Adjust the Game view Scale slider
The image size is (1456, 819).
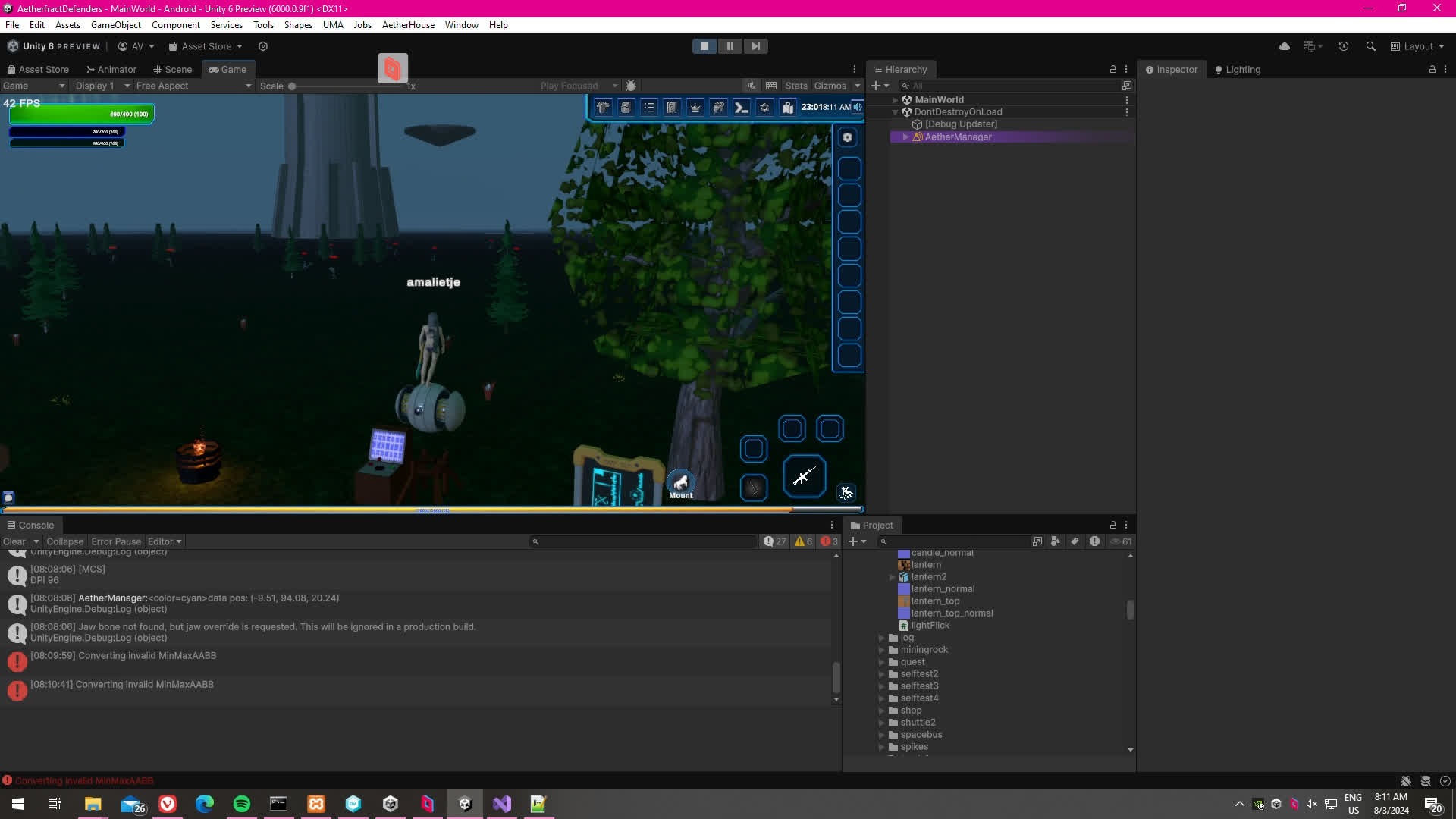[292, 86]
